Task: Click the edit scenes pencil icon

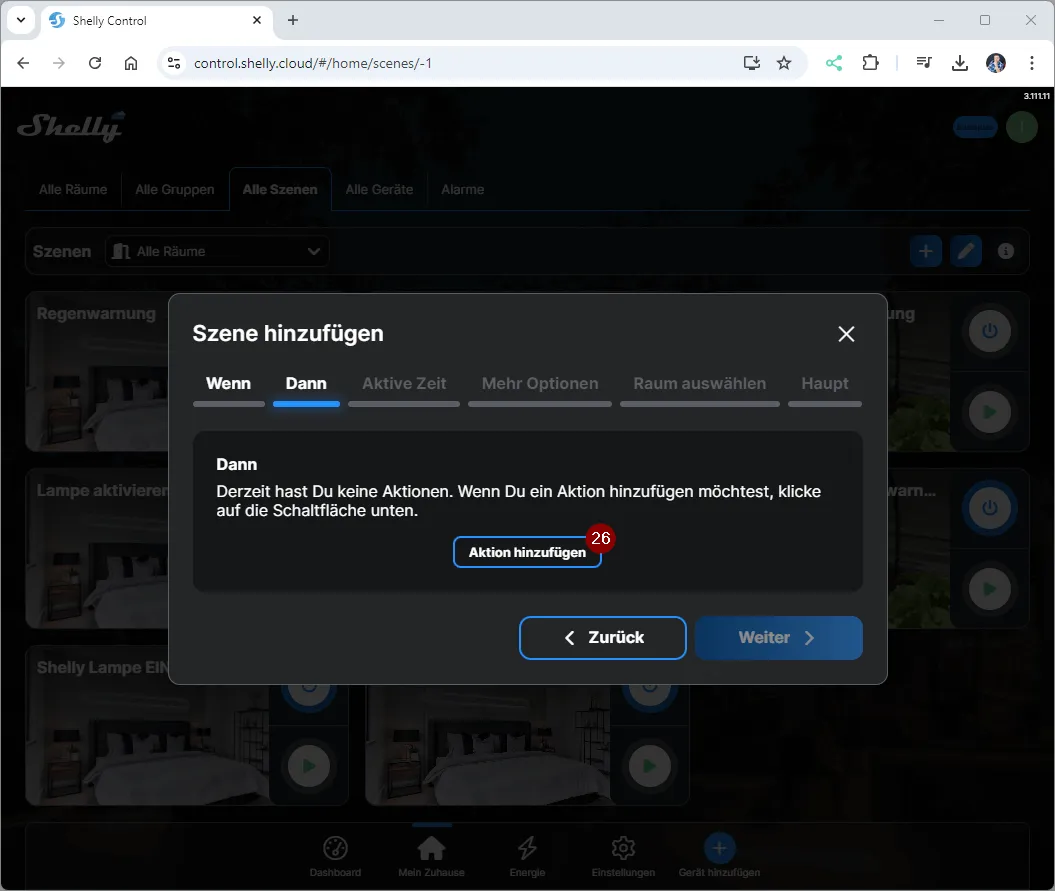Action: coord(965,251)
